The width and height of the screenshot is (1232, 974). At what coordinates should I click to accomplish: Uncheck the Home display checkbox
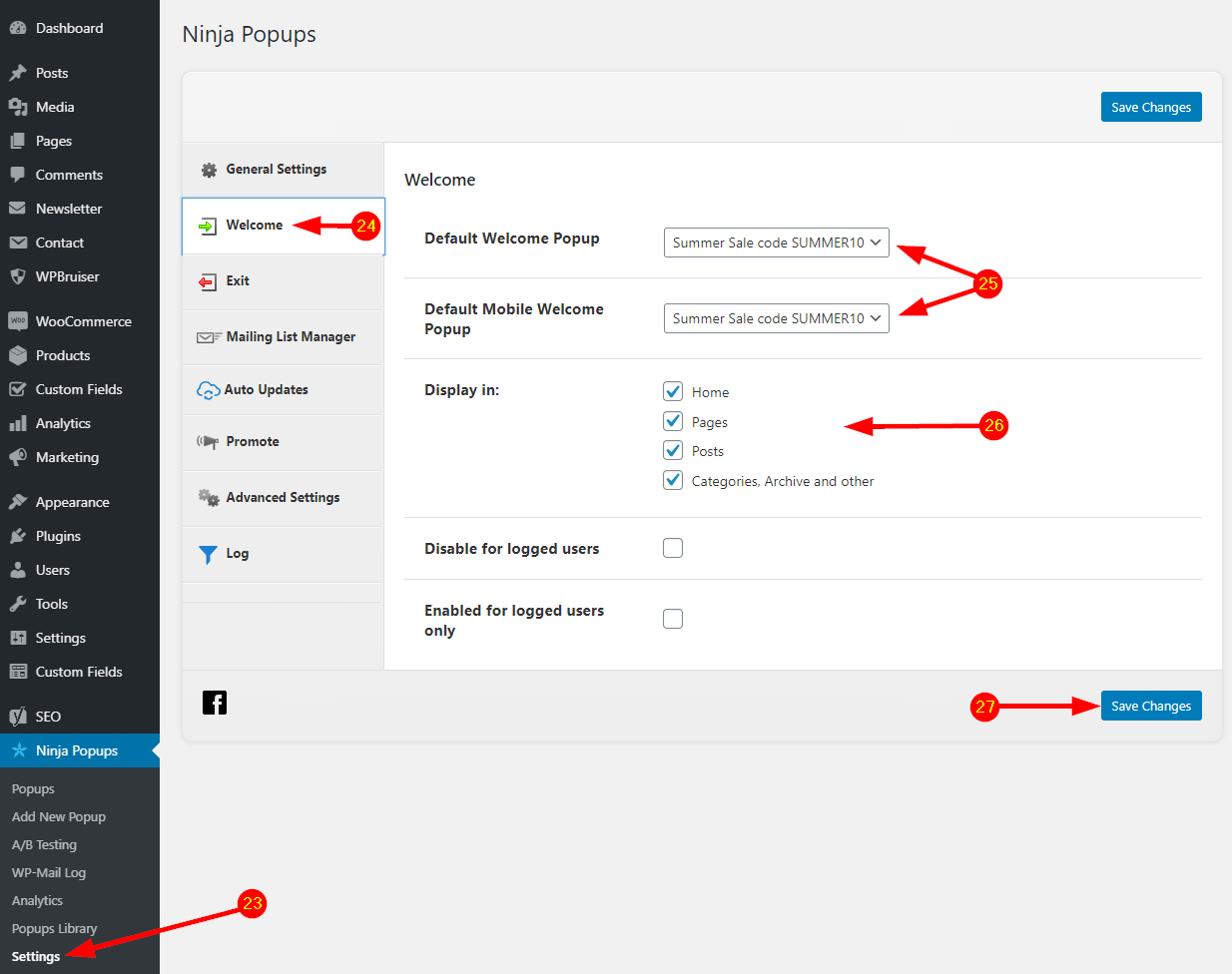(673, 391)
